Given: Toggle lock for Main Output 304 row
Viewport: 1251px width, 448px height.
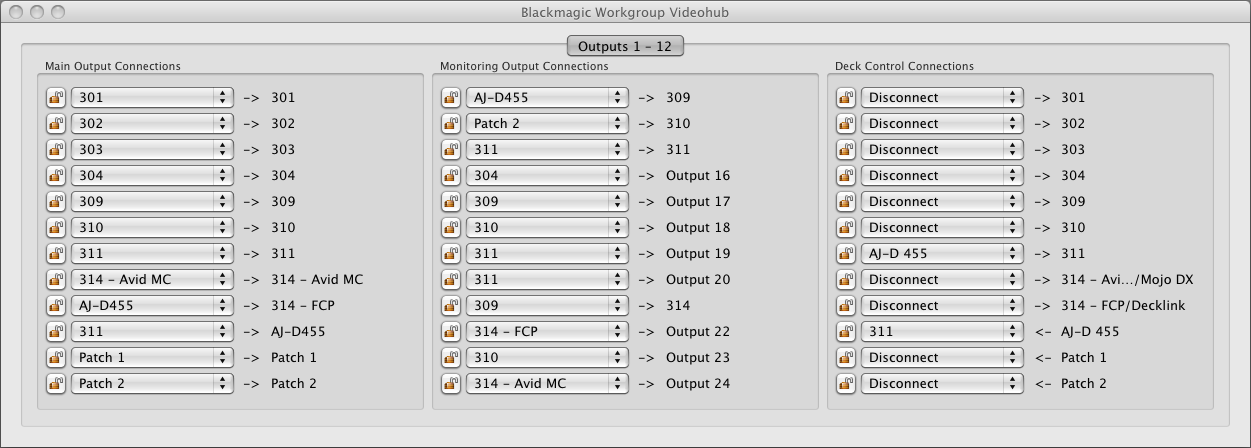Looking at the screenshot, I should pos(56,176).
